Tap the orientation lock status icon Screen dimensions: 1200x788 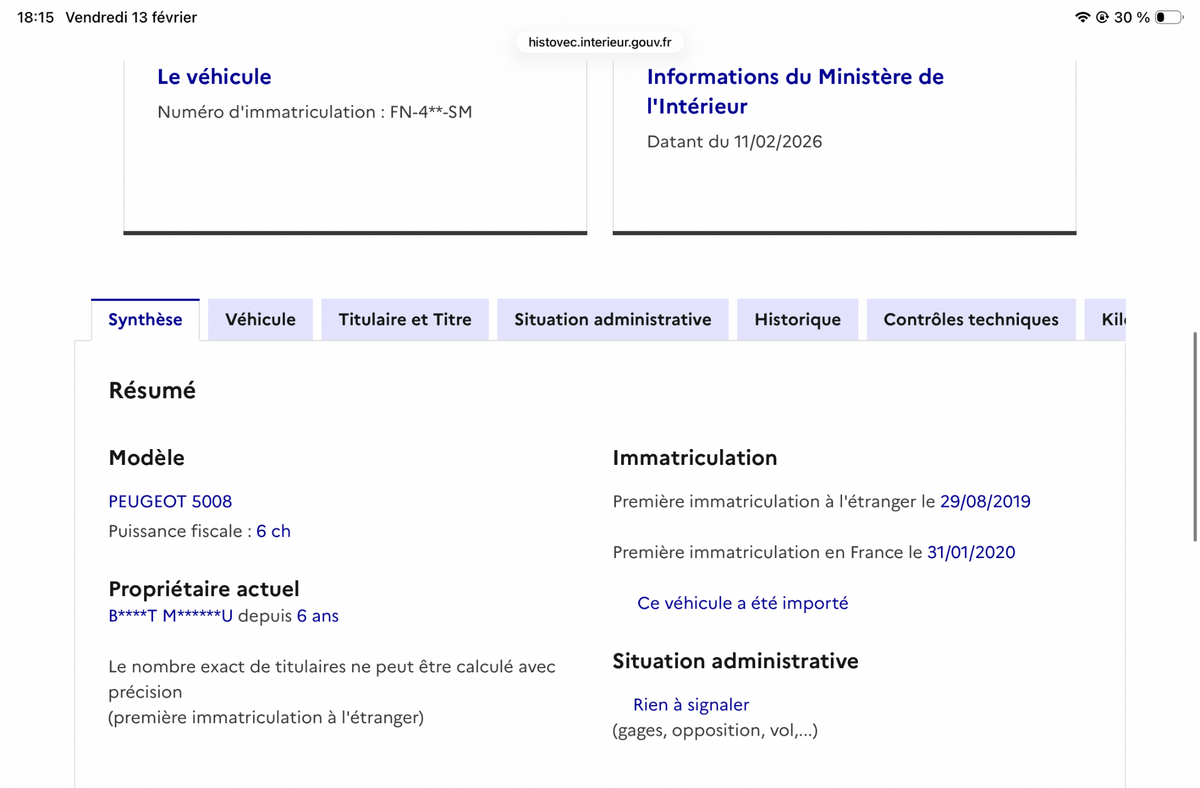click(1102, 18)
